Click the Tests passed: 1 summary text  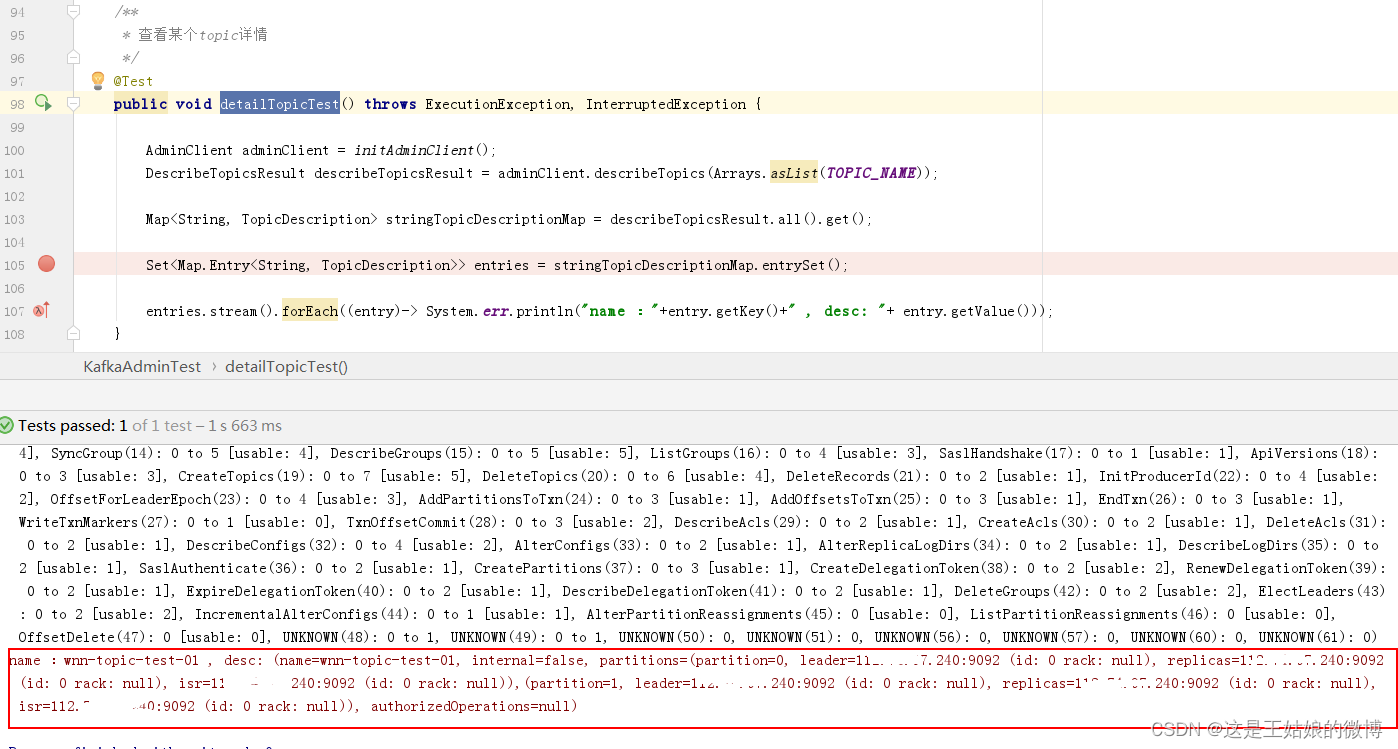(x=75, y=425)
